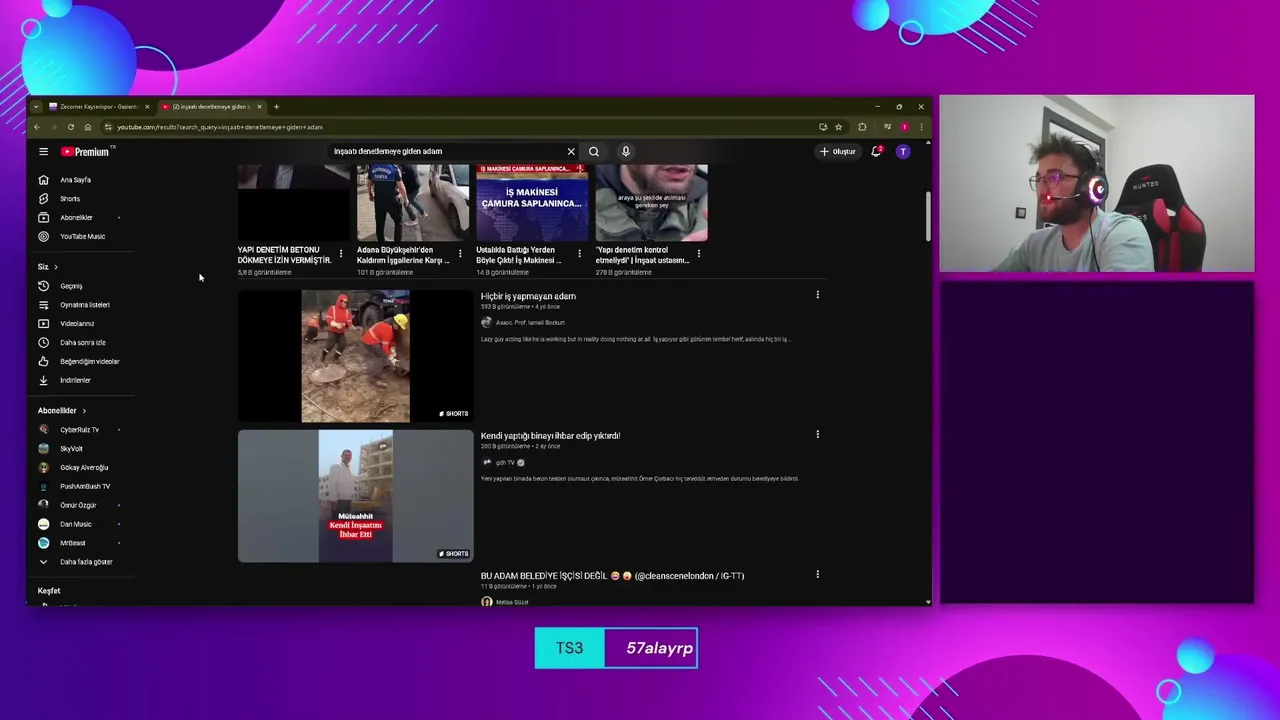The height and width of the screenshot is (720, 1280).
Task: Open more options for 'Kendi yaptığı binayı' video
Action: click(818, 435)
